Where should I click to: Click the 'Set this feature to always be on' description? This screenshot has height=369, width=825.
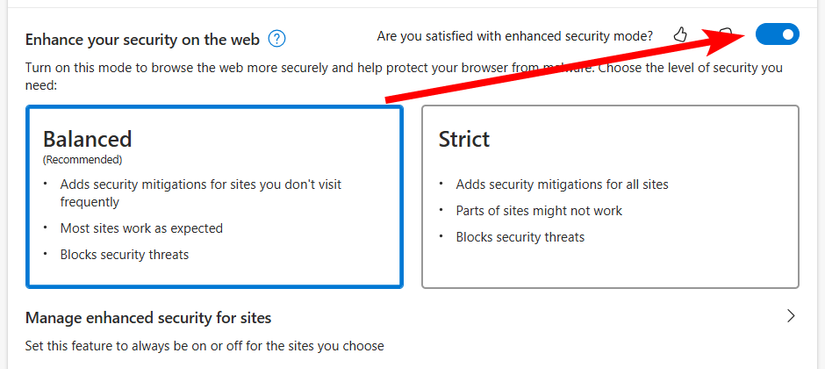pyautogui.click(x=205, y=346)
